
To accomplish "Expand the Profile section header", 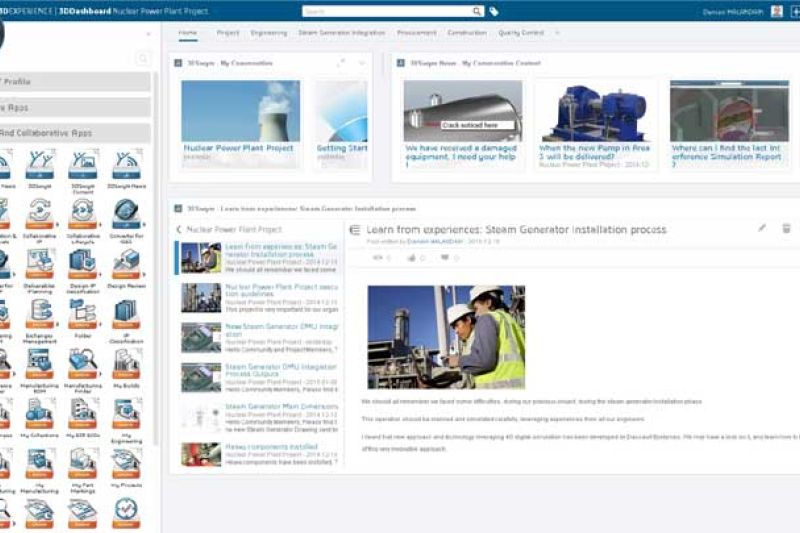I will [75, 82].
